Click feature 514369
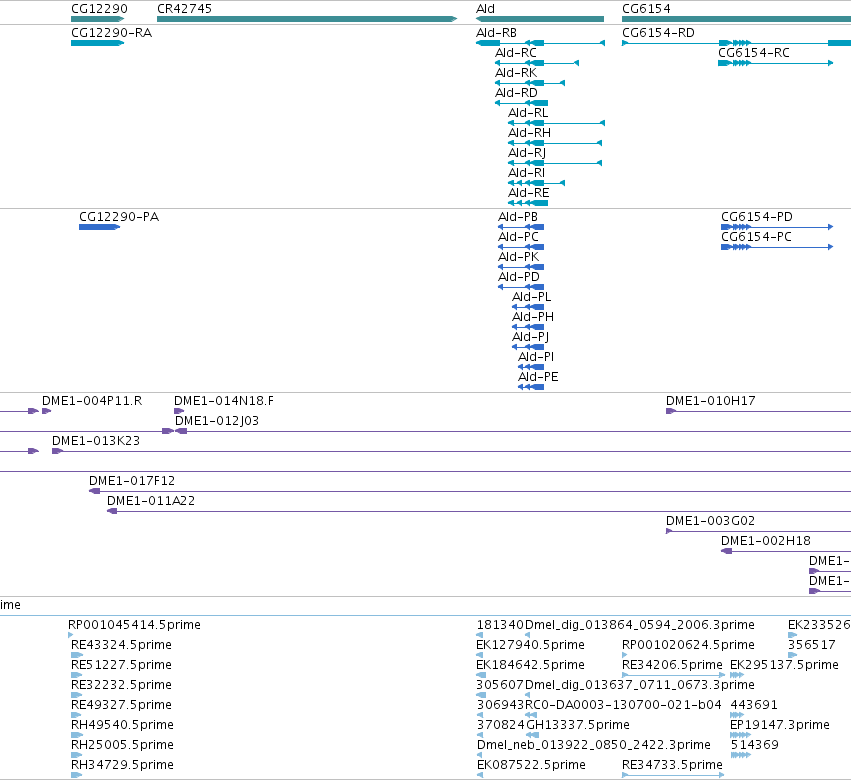Image resolution: width=851 pixels, height=780 pixels. click(741, 755)
